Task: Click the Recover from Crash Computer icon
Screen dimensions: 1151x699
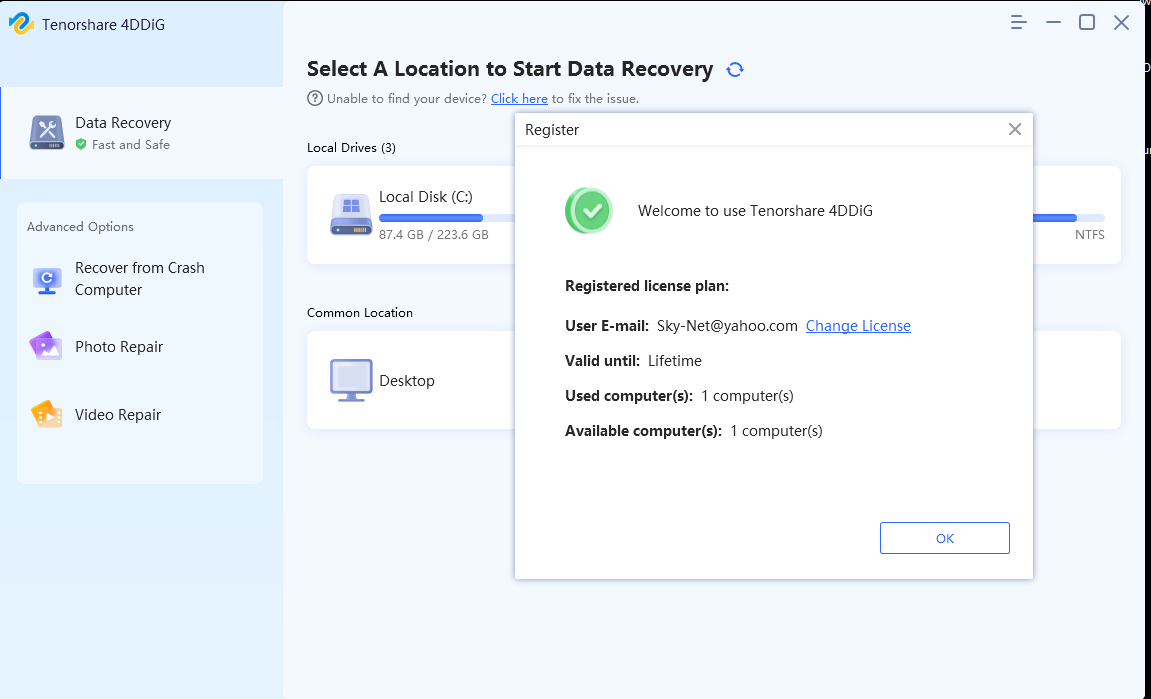Action: [47, 279]
